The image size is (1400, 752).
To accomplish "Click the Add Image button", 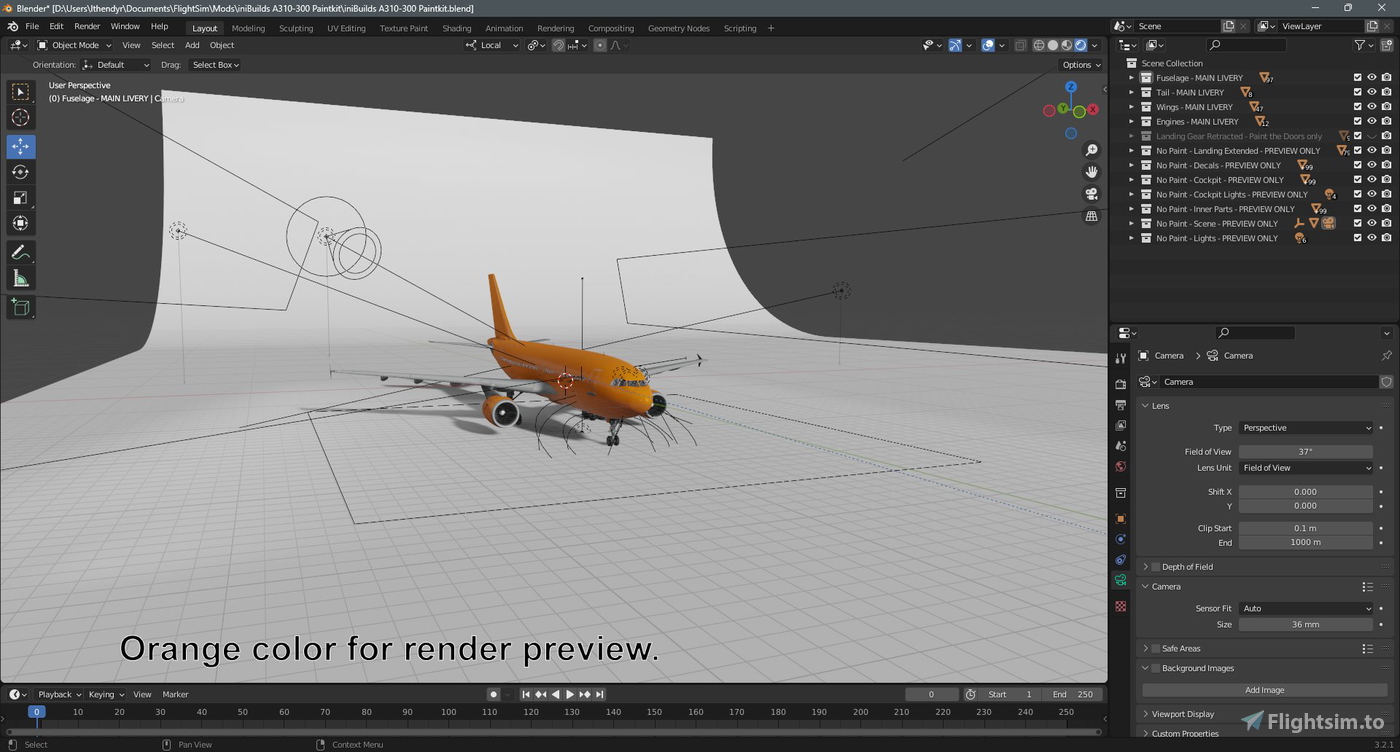I will [1263, 689].
